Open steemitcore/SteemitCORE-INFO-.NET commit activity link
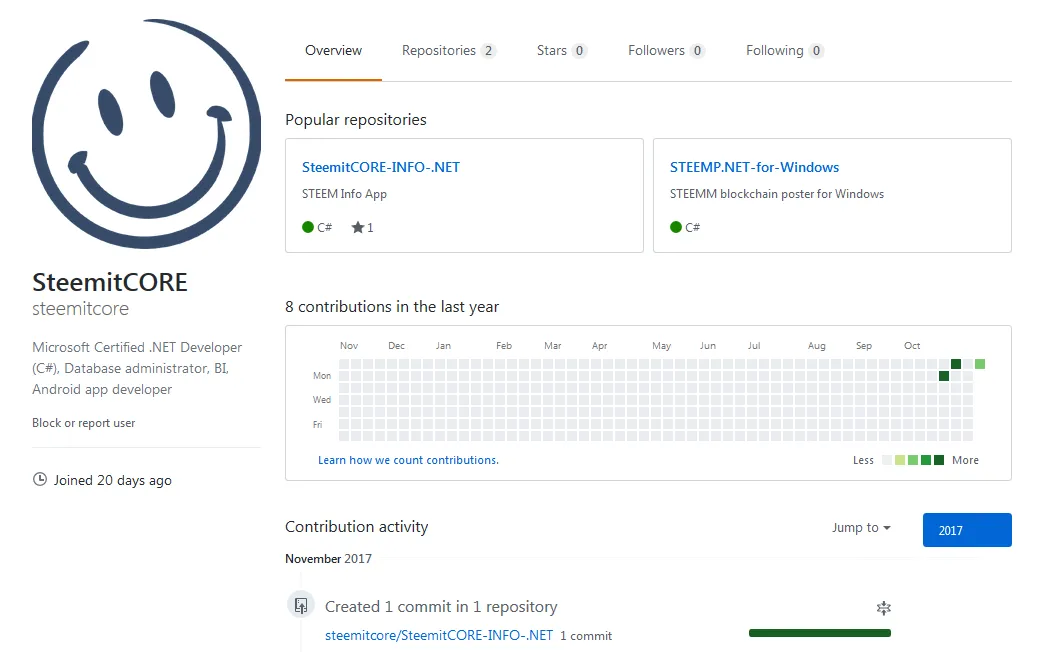1063x652 pixels. pos(439,636)
